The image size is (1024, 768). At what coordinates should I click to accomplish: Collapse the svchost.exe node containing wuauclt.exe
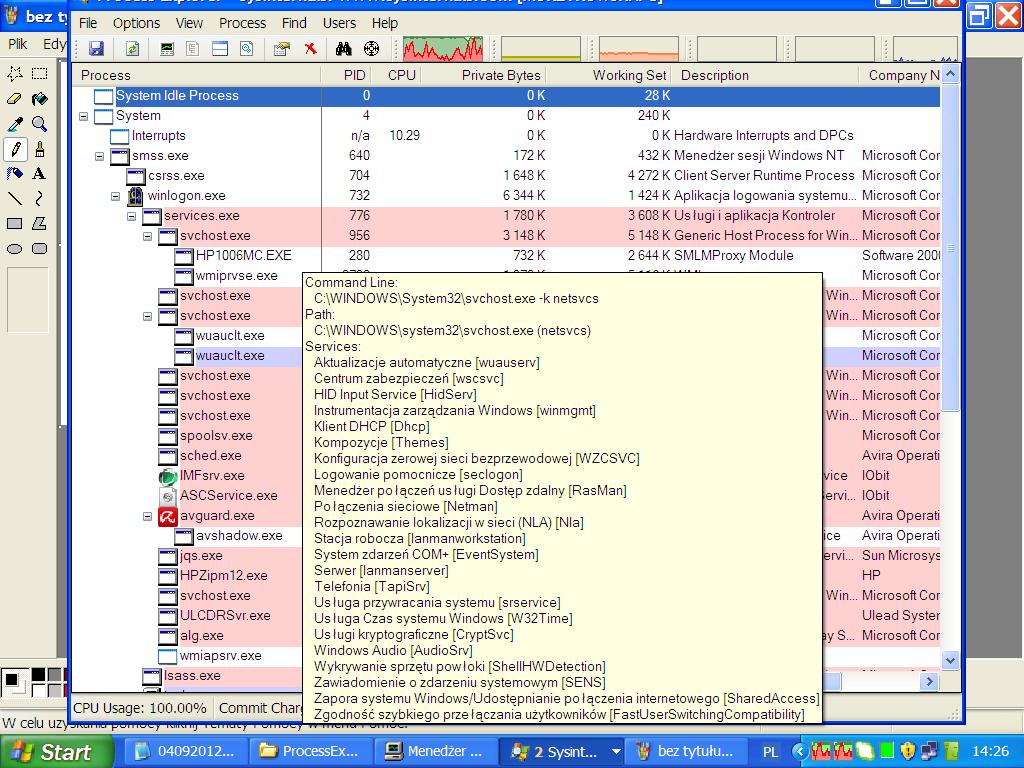148,316
